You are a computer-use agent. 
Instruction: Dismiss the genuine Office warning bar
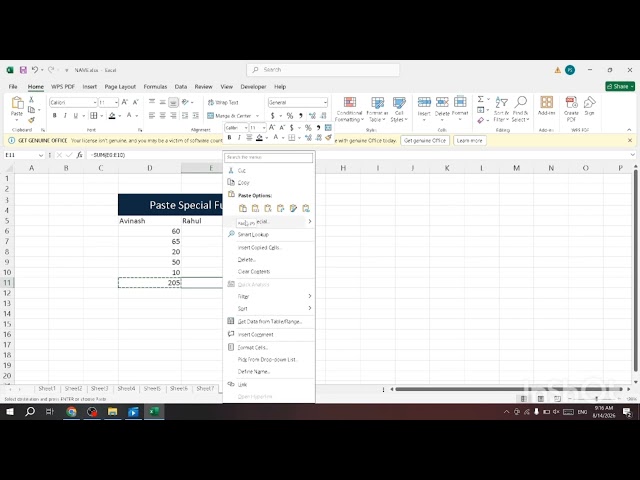(x=630, y=140)
